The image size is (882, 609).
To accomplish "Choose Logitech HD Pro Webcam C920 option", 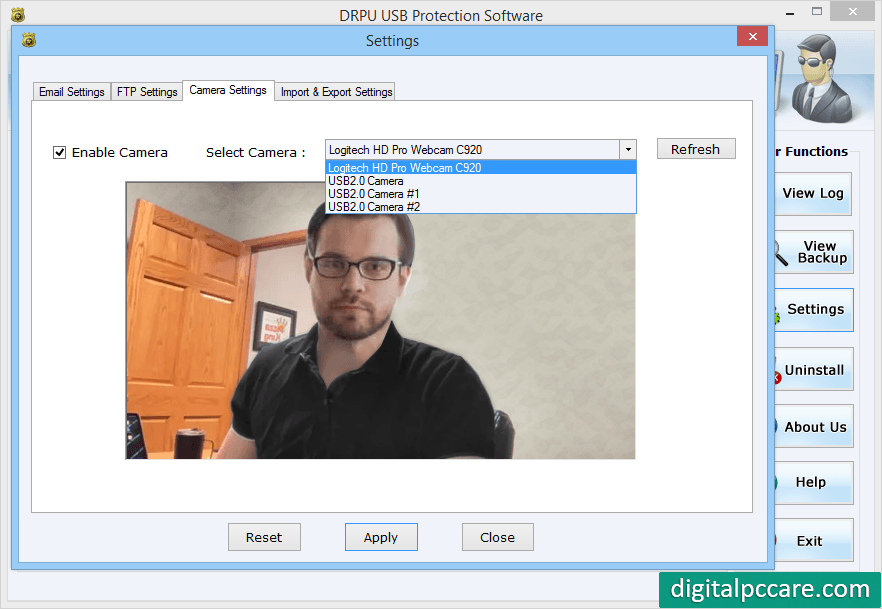I will click(481, 168).
